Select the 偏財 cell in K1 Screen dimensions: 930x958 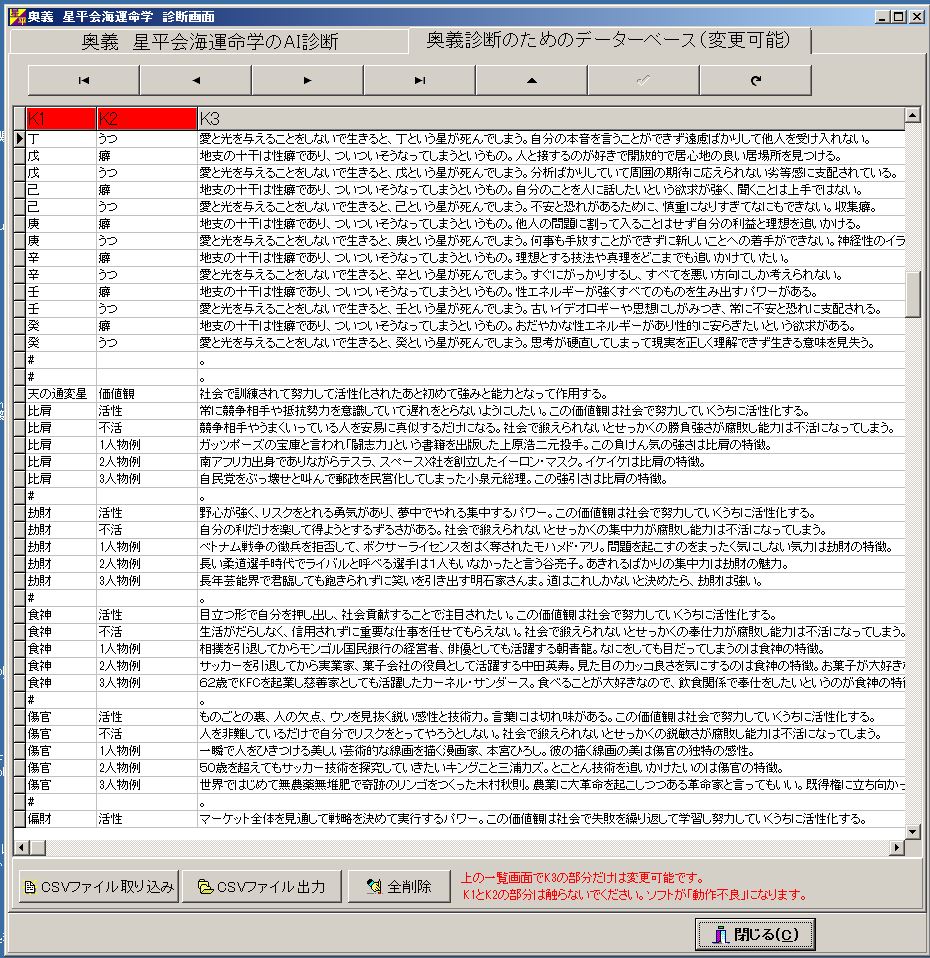click(61, 819)
